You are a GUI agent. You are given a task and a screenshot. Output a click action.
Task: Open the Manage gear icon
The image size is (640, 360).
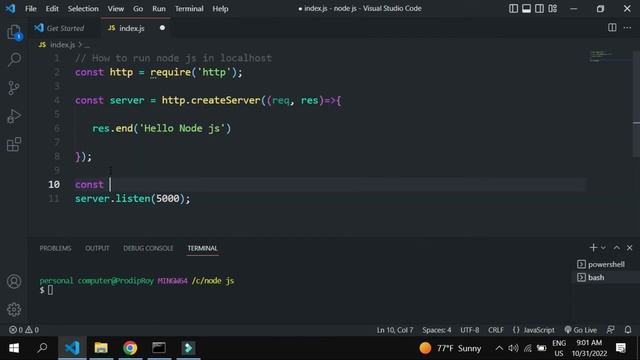click(x=14, y=309)
